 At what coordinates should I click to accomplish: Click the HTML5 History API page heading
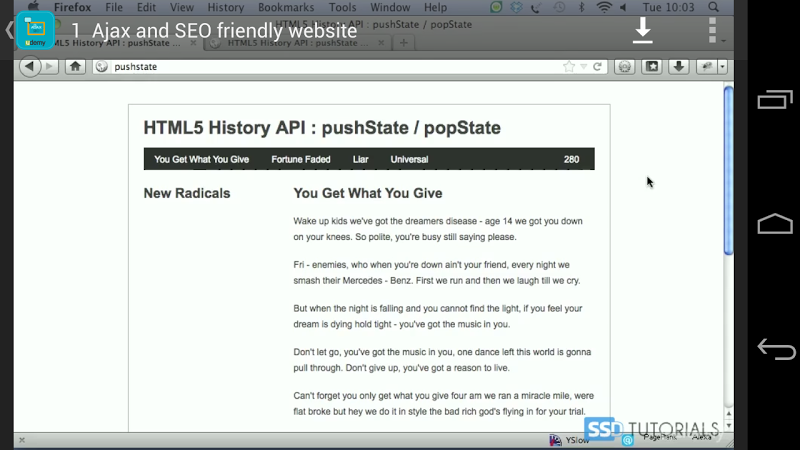click(322, 128)
